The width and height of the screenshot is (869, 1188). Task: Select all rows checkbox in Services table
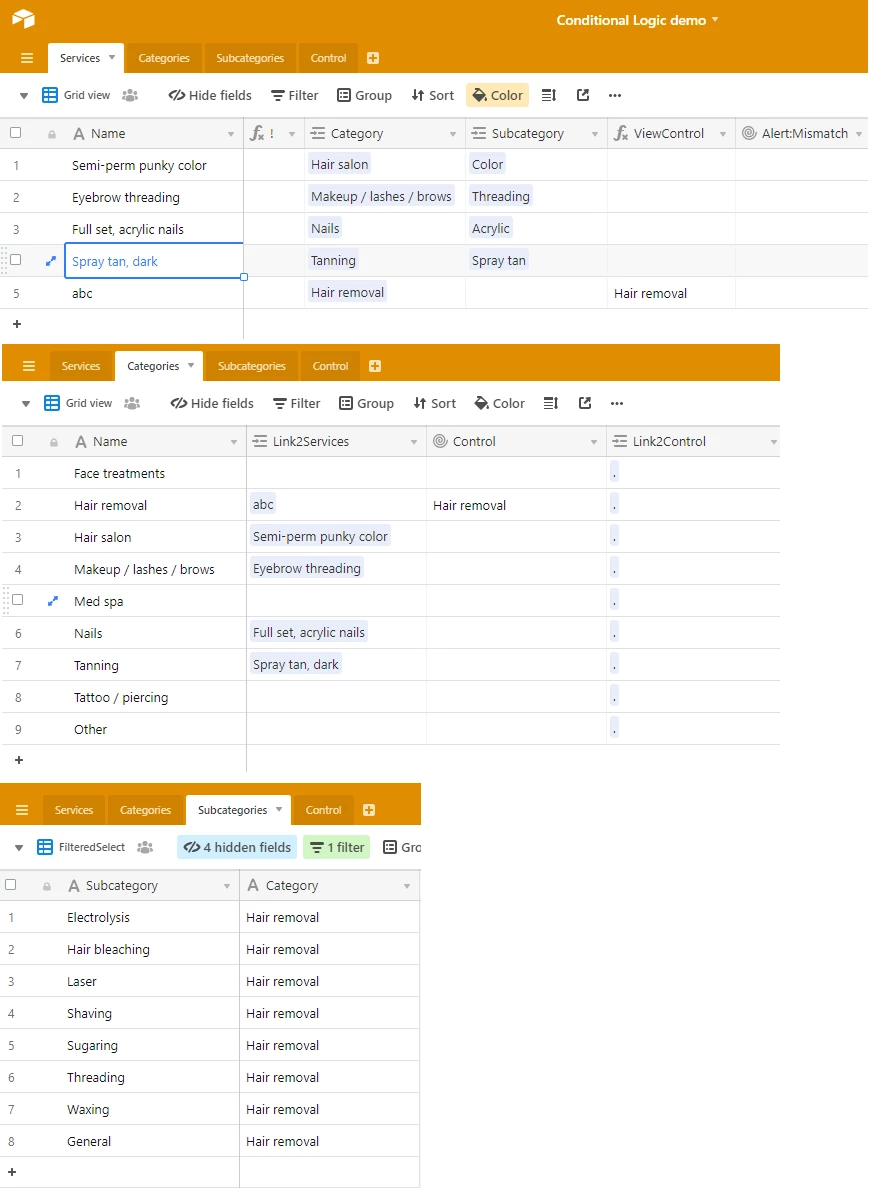click(x=15, y=133)
